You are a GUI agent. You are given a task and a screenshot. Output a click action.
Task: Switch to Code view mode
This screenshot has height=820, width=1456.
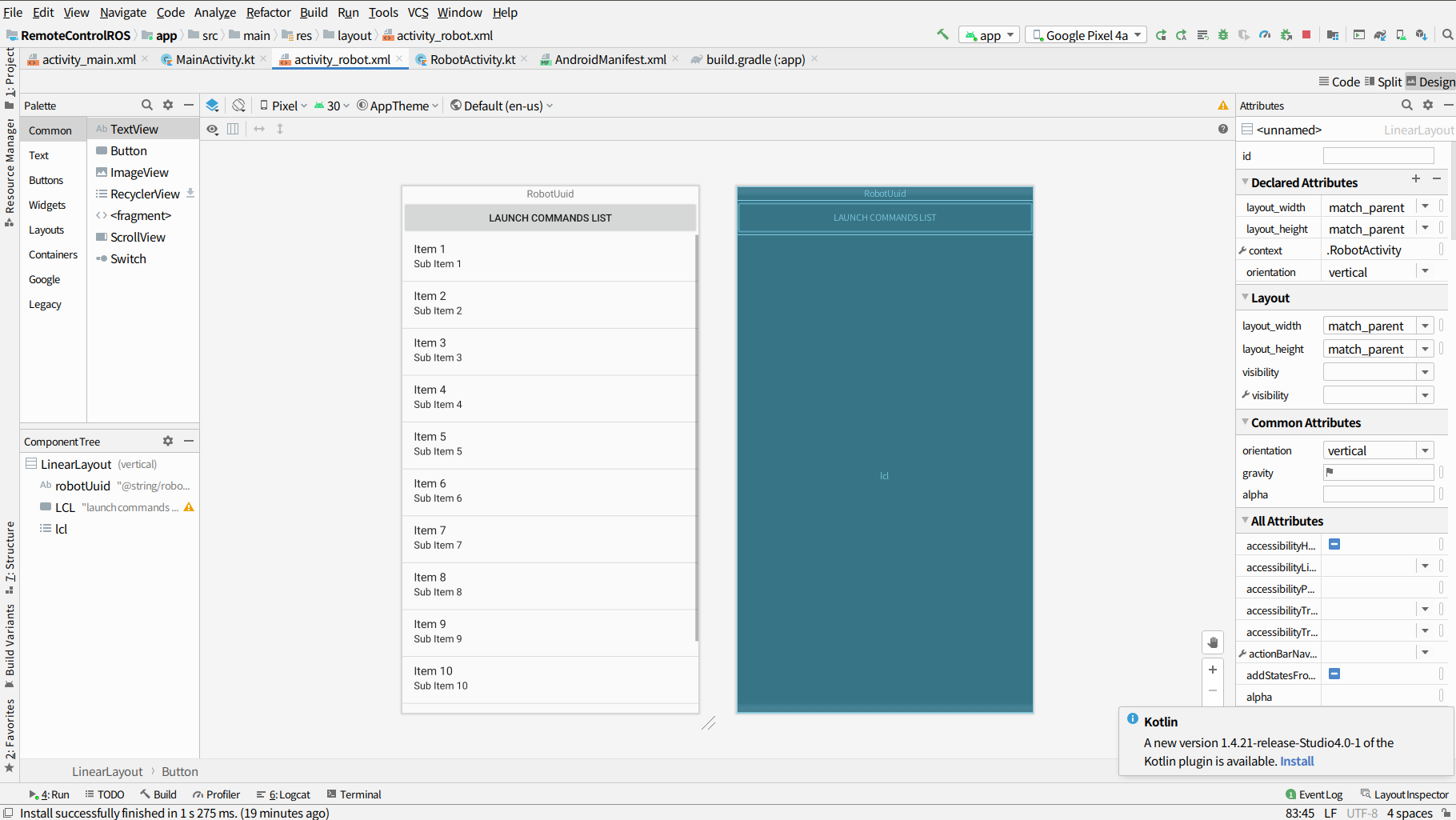(x=1340, y=82)
